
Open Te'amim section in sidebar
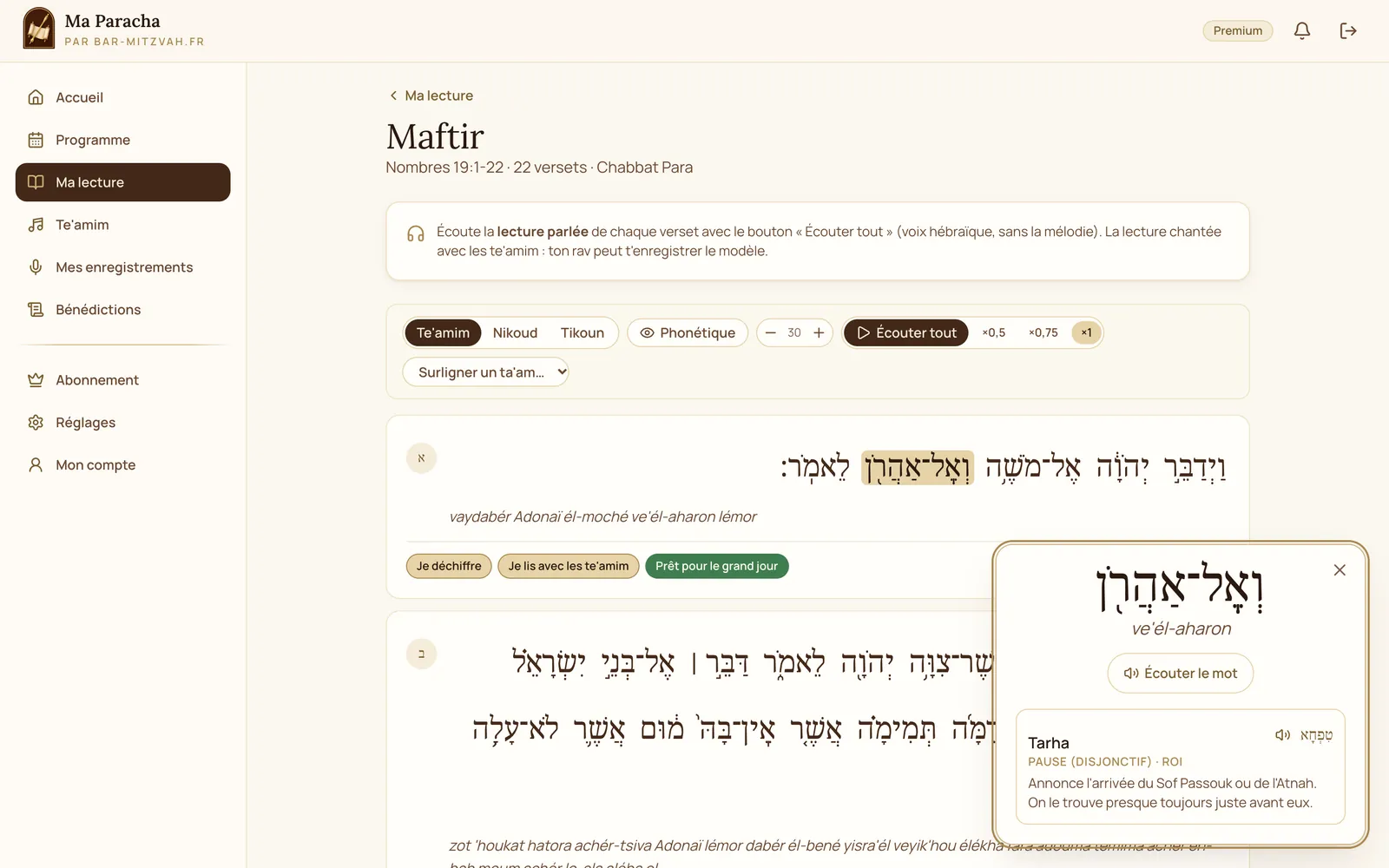[x=122, y=225]
